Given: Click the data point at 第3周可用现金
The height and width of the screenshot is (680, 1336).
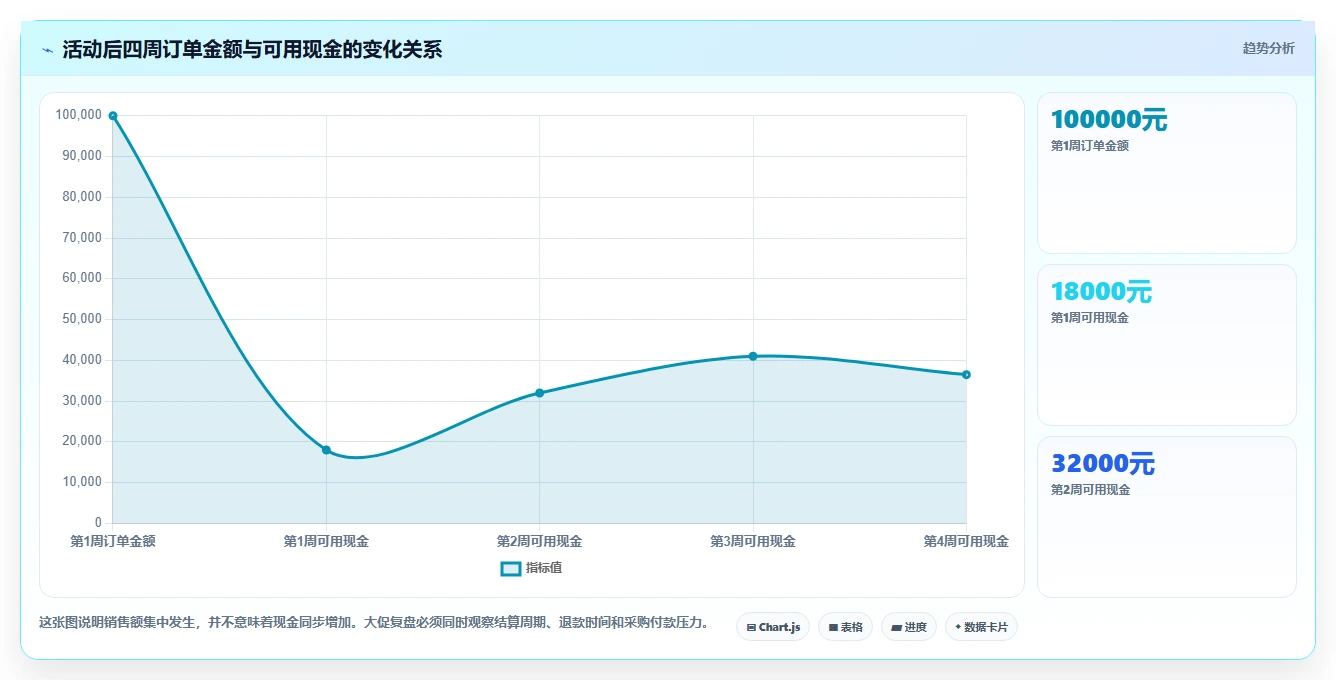Looking at the screenshot, I should [753, 356].
